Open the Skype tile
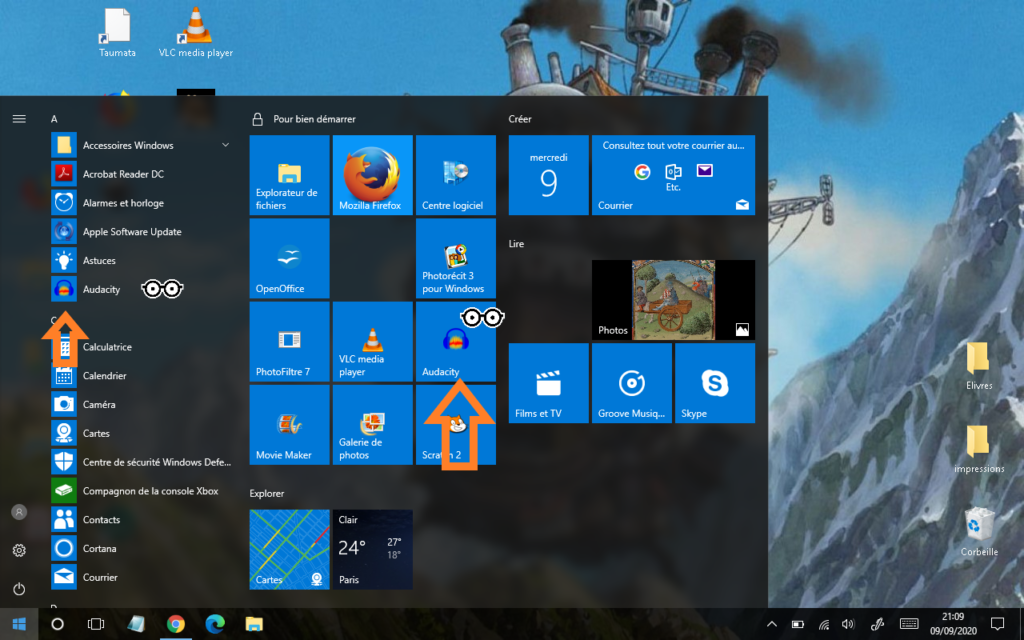Image resolution: width=1024 pixels, height=640 pixels. (x=715, y=383)
